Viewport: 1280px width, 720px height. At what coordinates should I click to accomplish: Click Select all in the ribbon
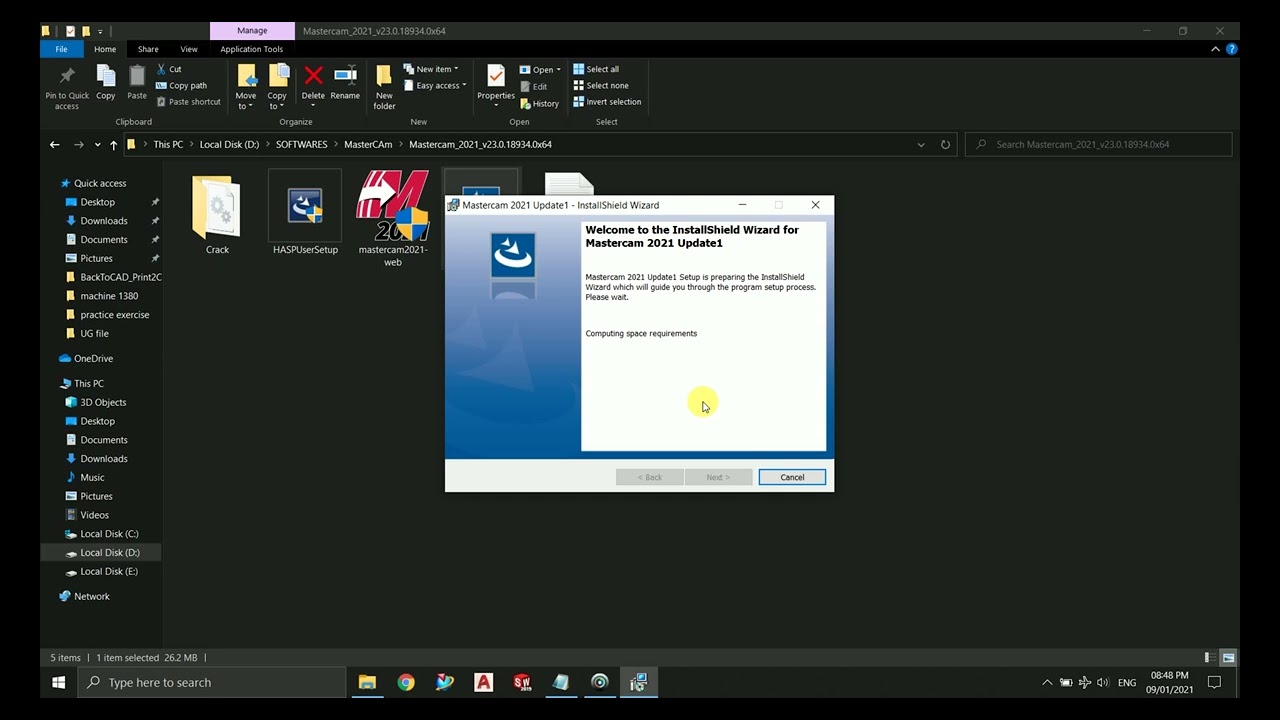pos(596,69)
